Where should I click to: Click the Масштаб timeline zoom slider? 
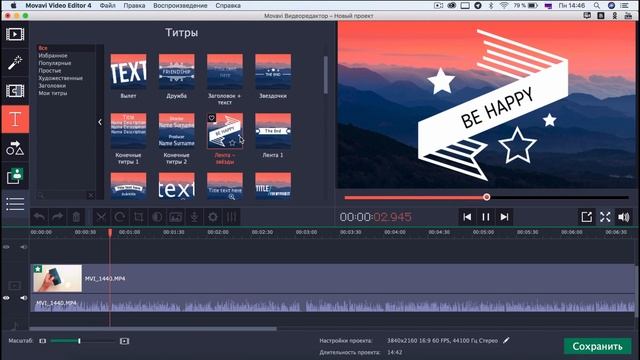point(83,341)
